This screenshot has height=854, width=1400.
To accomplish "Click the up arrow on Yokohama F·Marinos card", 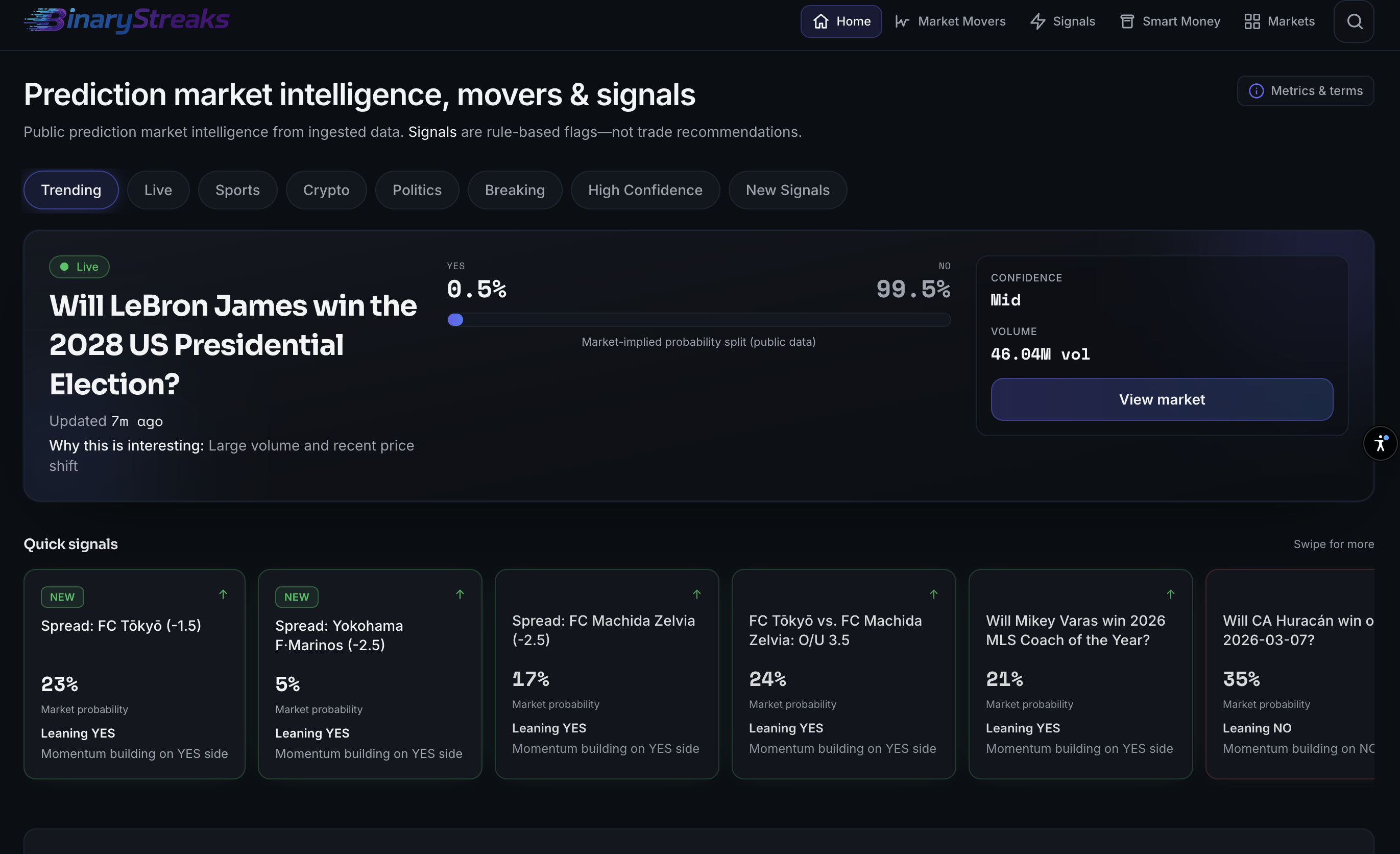I will tap(460, 594).
